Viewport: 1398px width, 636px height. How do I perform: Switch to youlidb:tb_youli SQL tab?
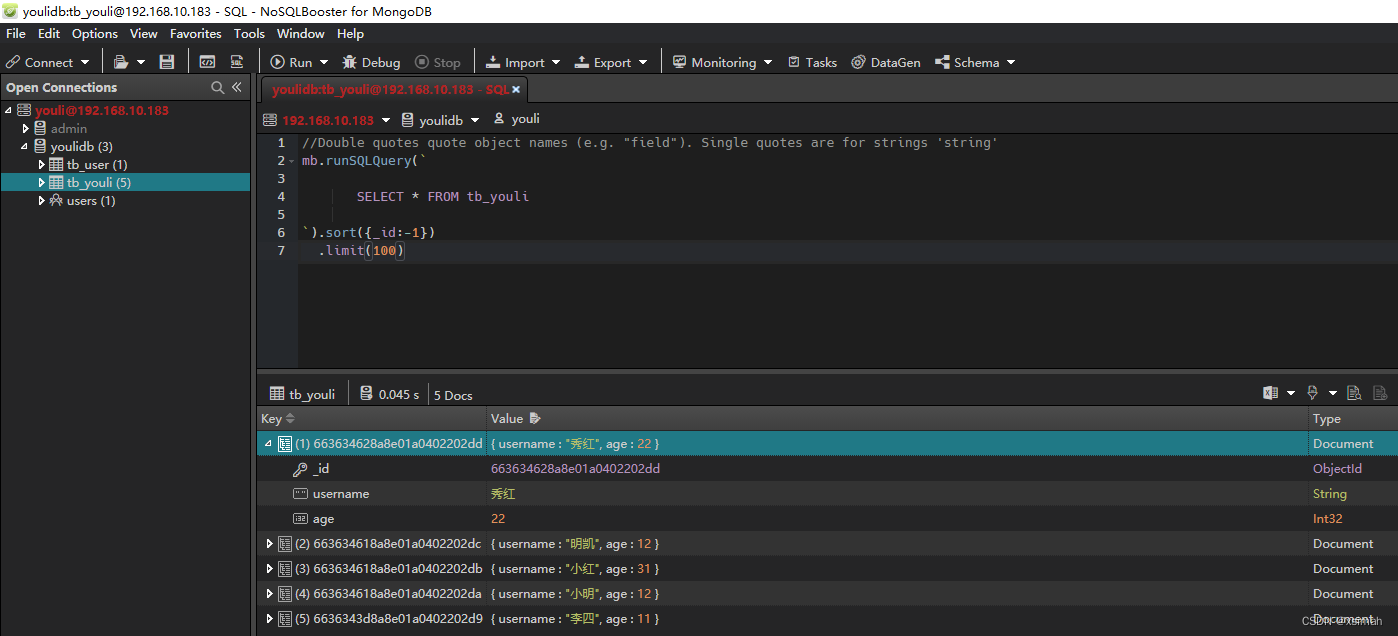tap(390, 89)
